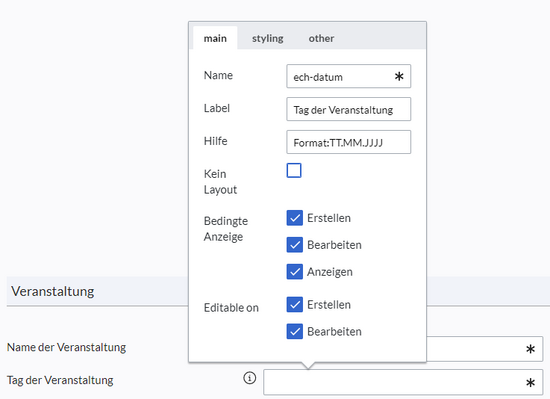Uncheck Bearbeiten under Editable on
Viewport: 550px width, 399px height.
pos(295,331)
